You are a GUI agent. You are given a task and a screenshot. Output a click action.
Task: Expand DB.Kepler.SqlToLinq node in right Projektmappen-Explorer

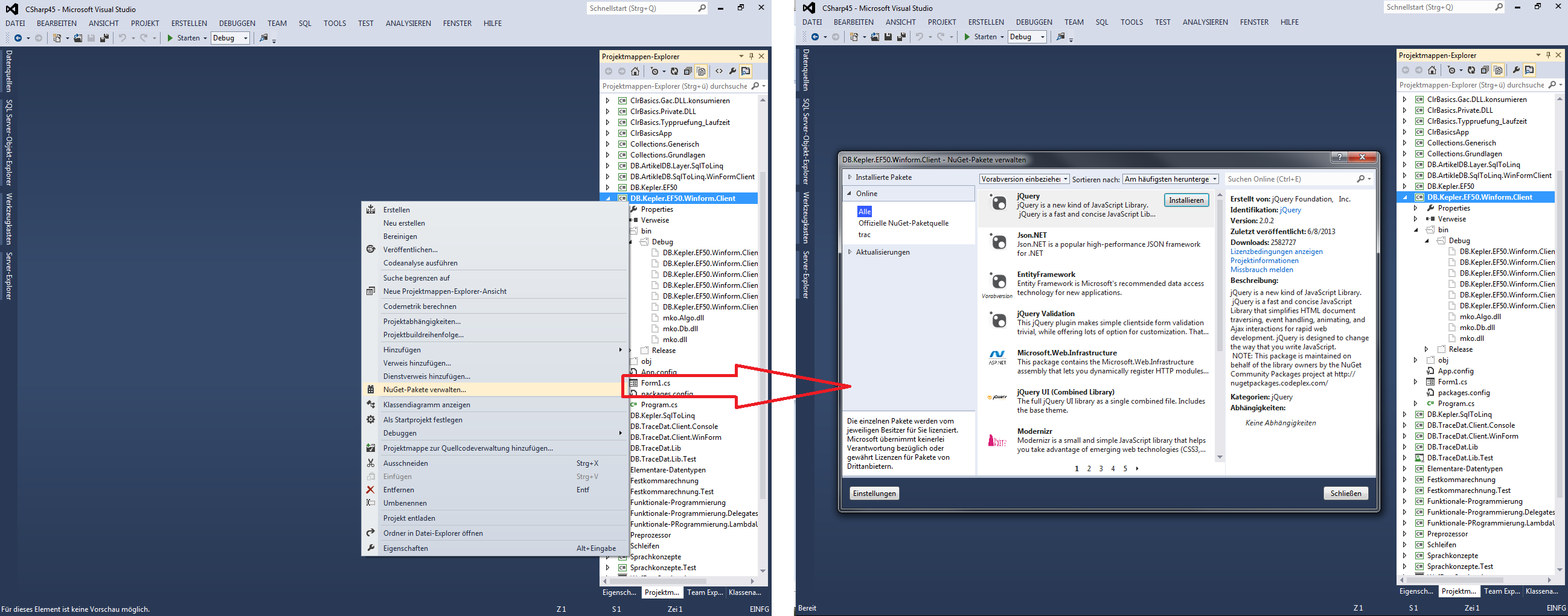(x=1404, y=414)
